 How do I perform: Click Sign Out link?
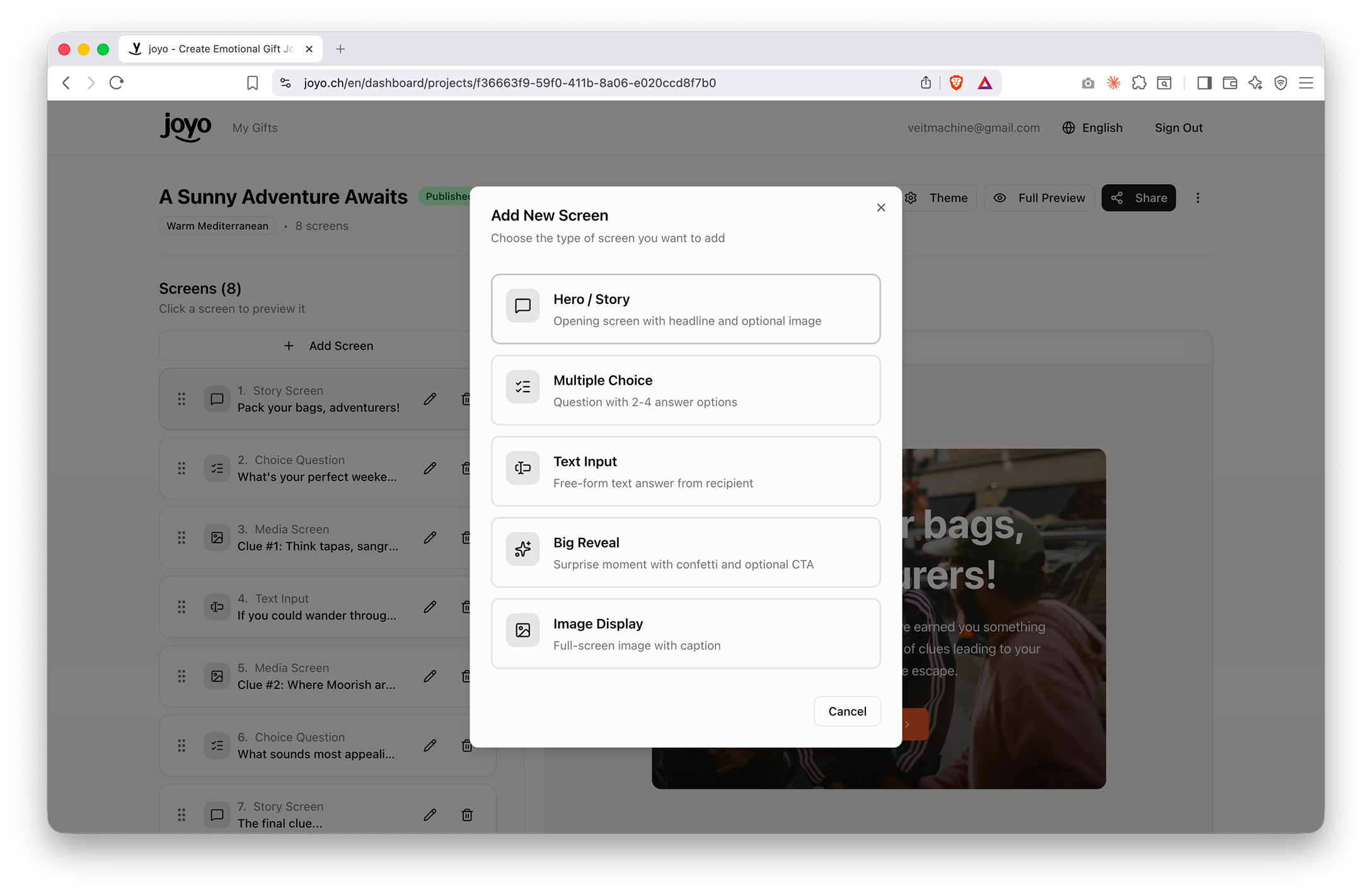click(1179, 128)
